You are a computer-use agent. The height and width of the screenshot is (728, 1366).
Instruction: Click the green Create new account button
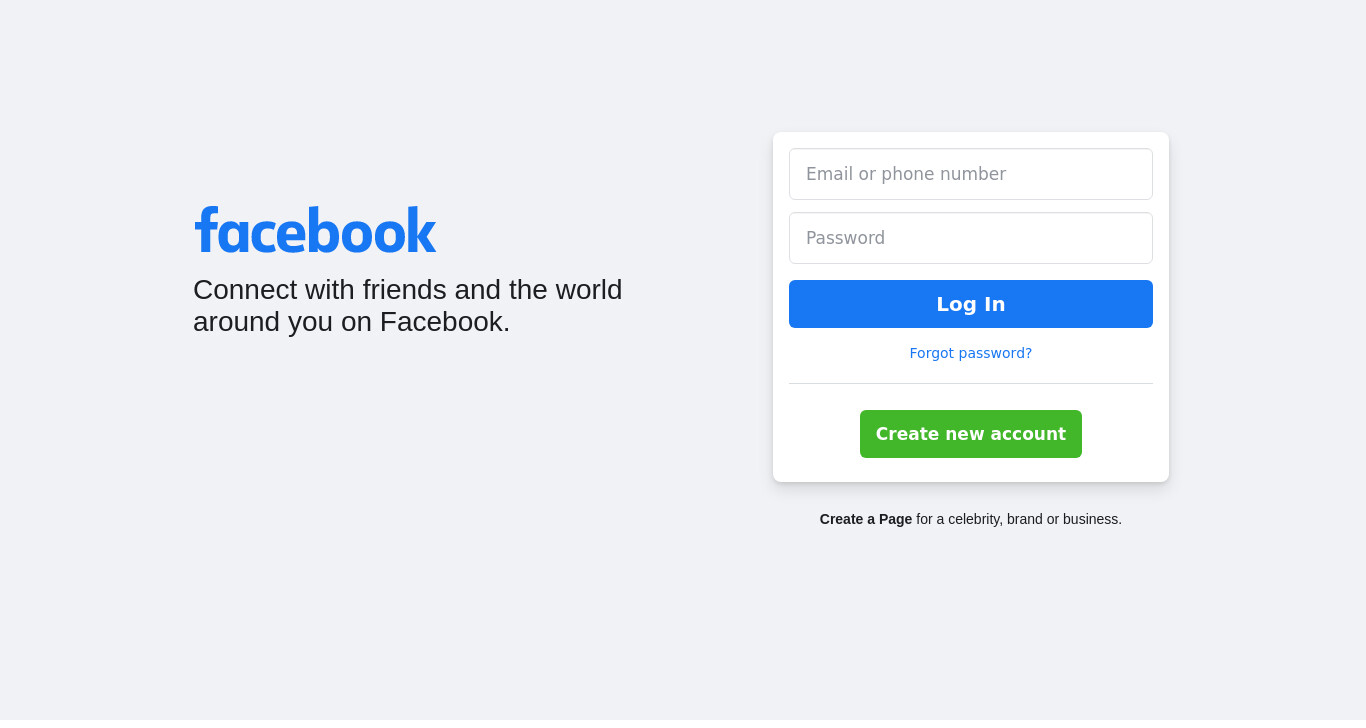pos(971,434)
